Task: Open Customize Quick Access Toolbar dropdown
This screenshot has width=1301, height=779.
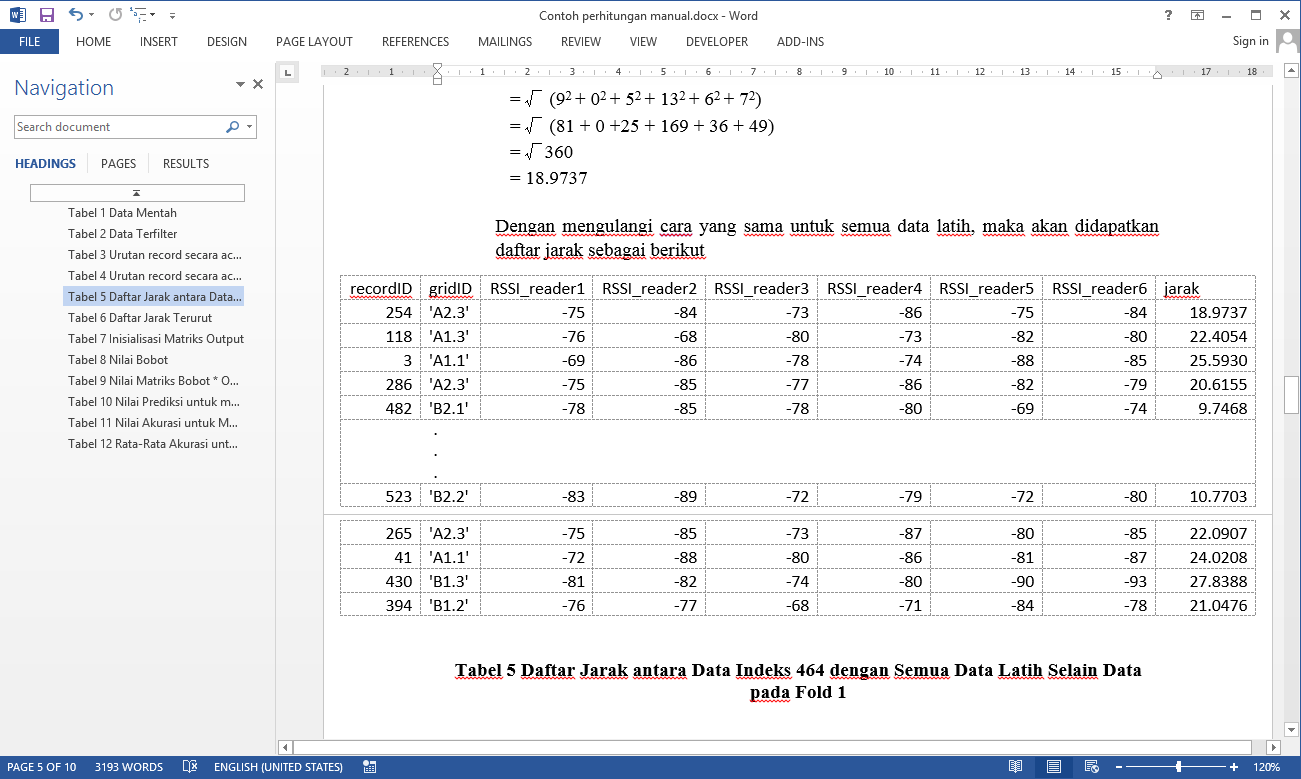Action: pos(173,16)
